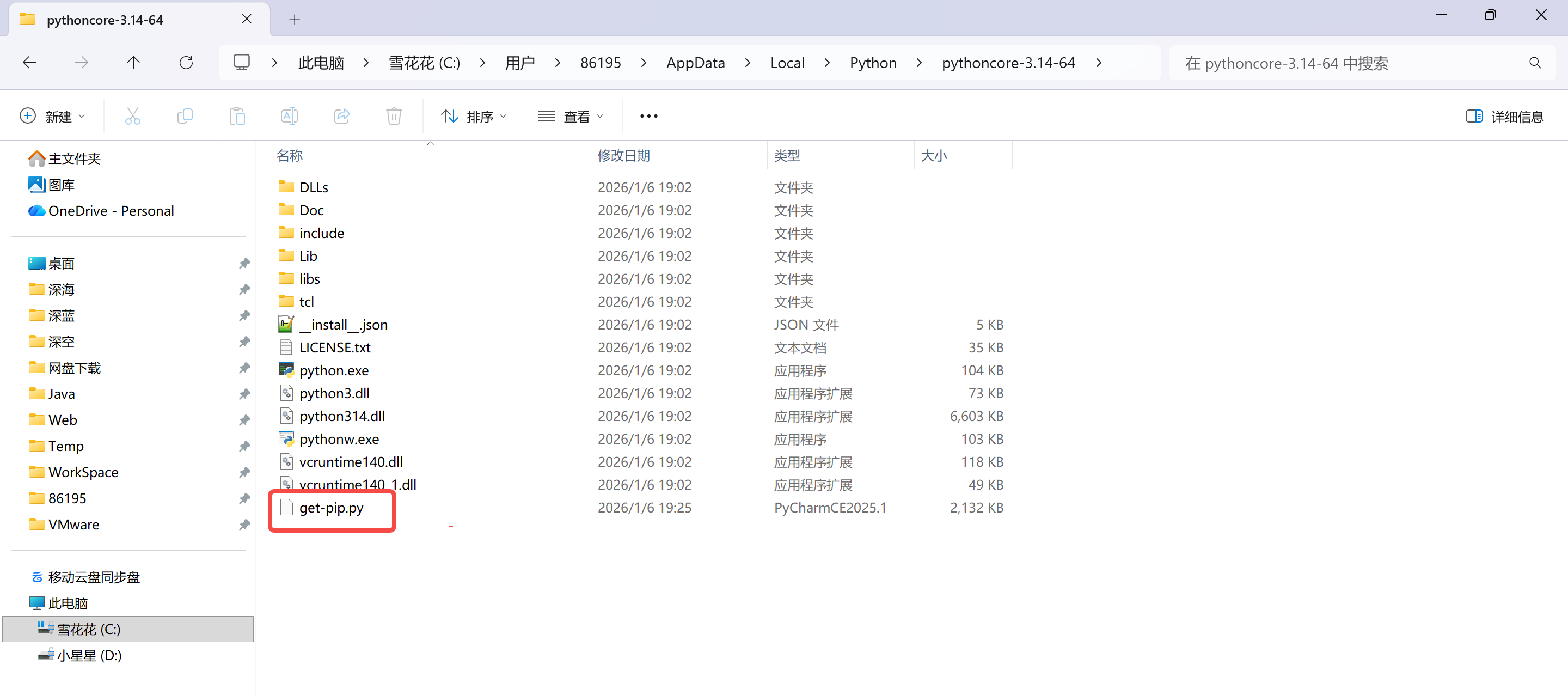Open the 查看 view dropdown
Screen dimensions: 1568x695
coord(571,117)
